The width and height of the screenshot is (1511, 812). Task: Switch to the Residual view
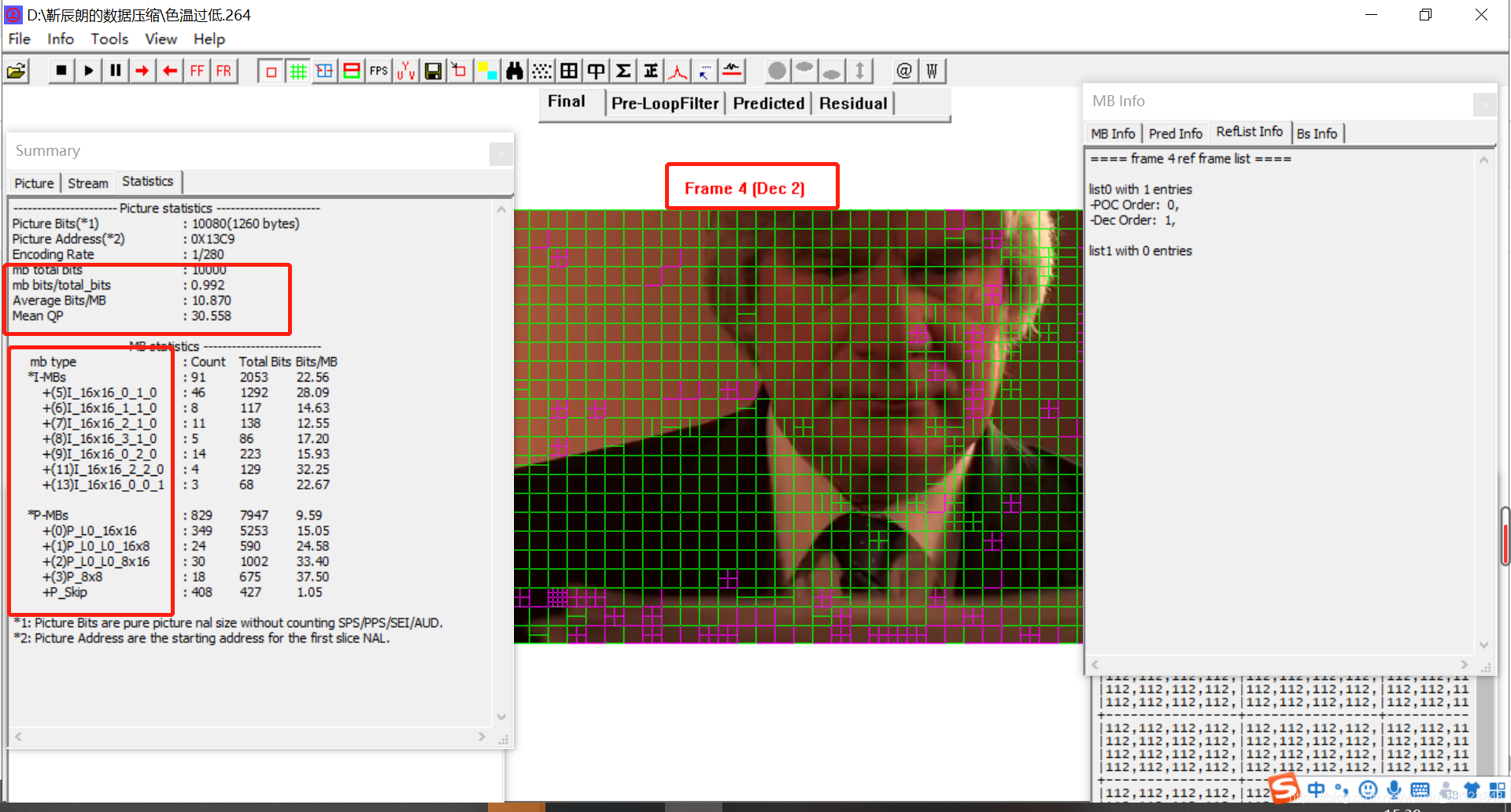(853, 103)
